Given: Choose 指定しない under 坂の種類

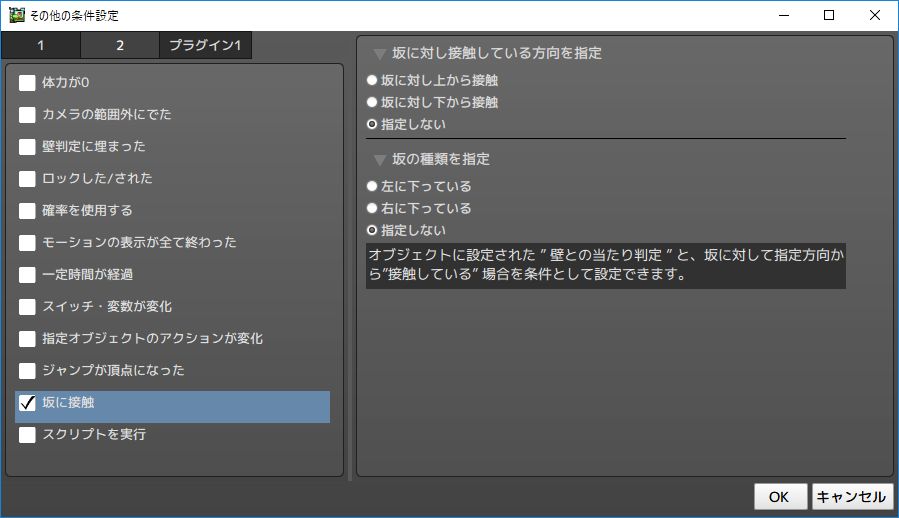Looking at the screenshot, I should [x=372, y=230].
